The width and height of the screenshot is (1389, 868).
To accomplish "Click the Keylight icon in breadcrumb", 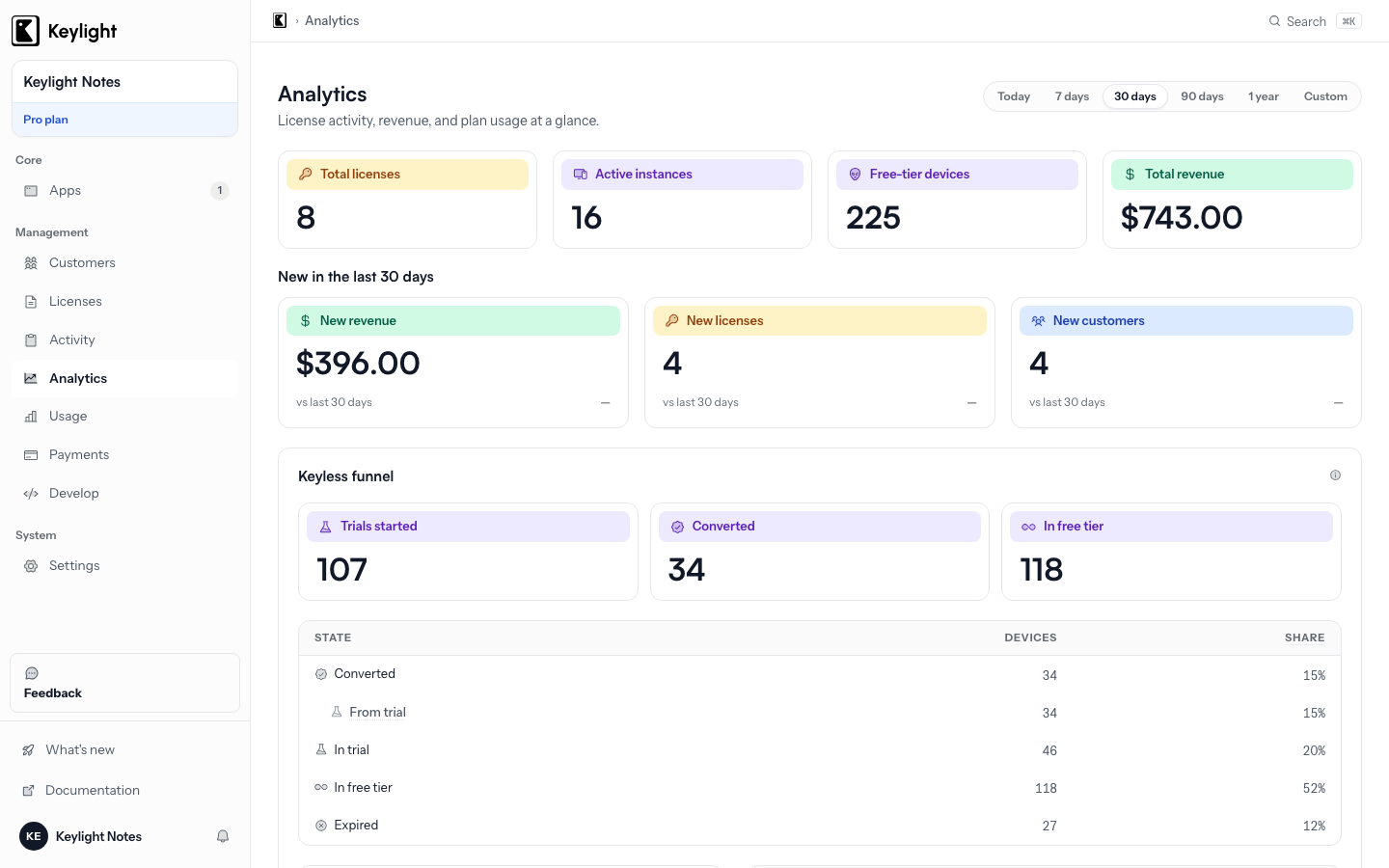I will pos(280,20).
